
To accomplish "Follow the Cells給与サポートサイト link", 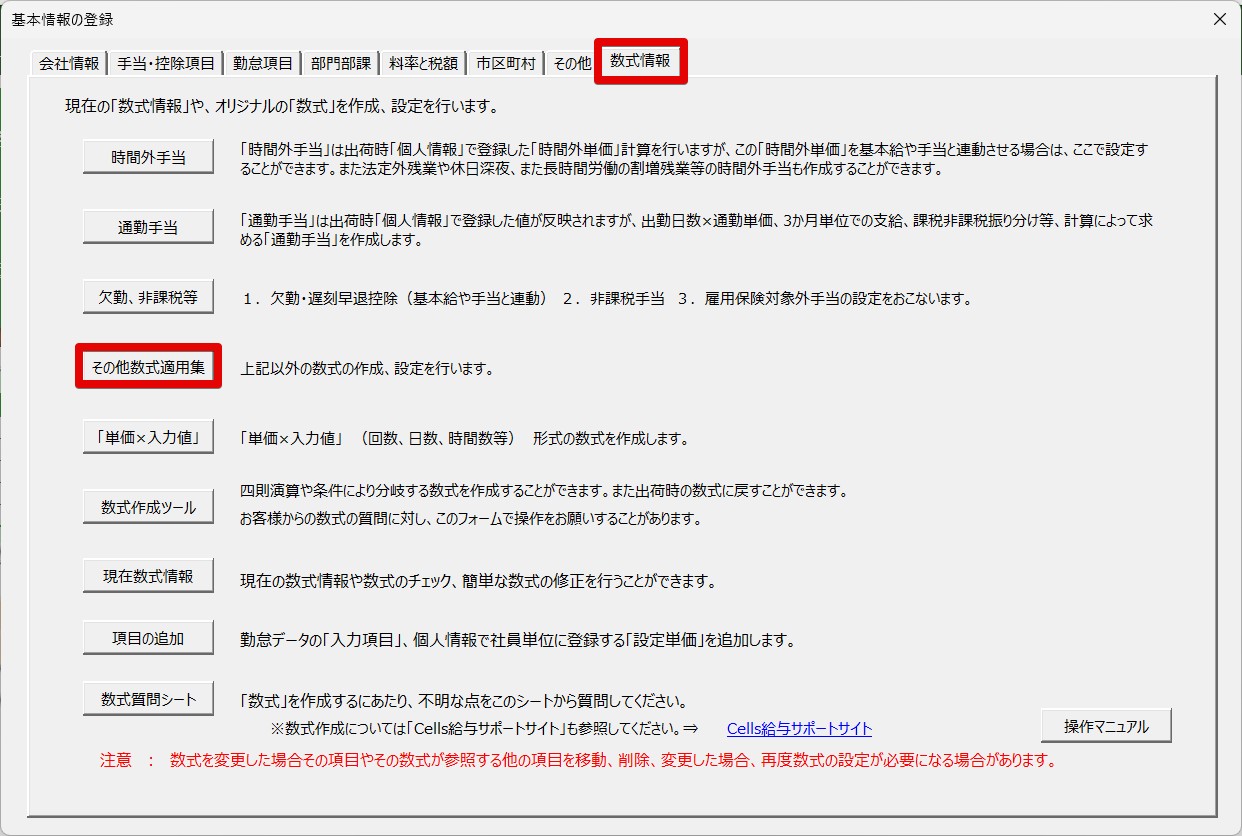I will click(x=799, y=729).
